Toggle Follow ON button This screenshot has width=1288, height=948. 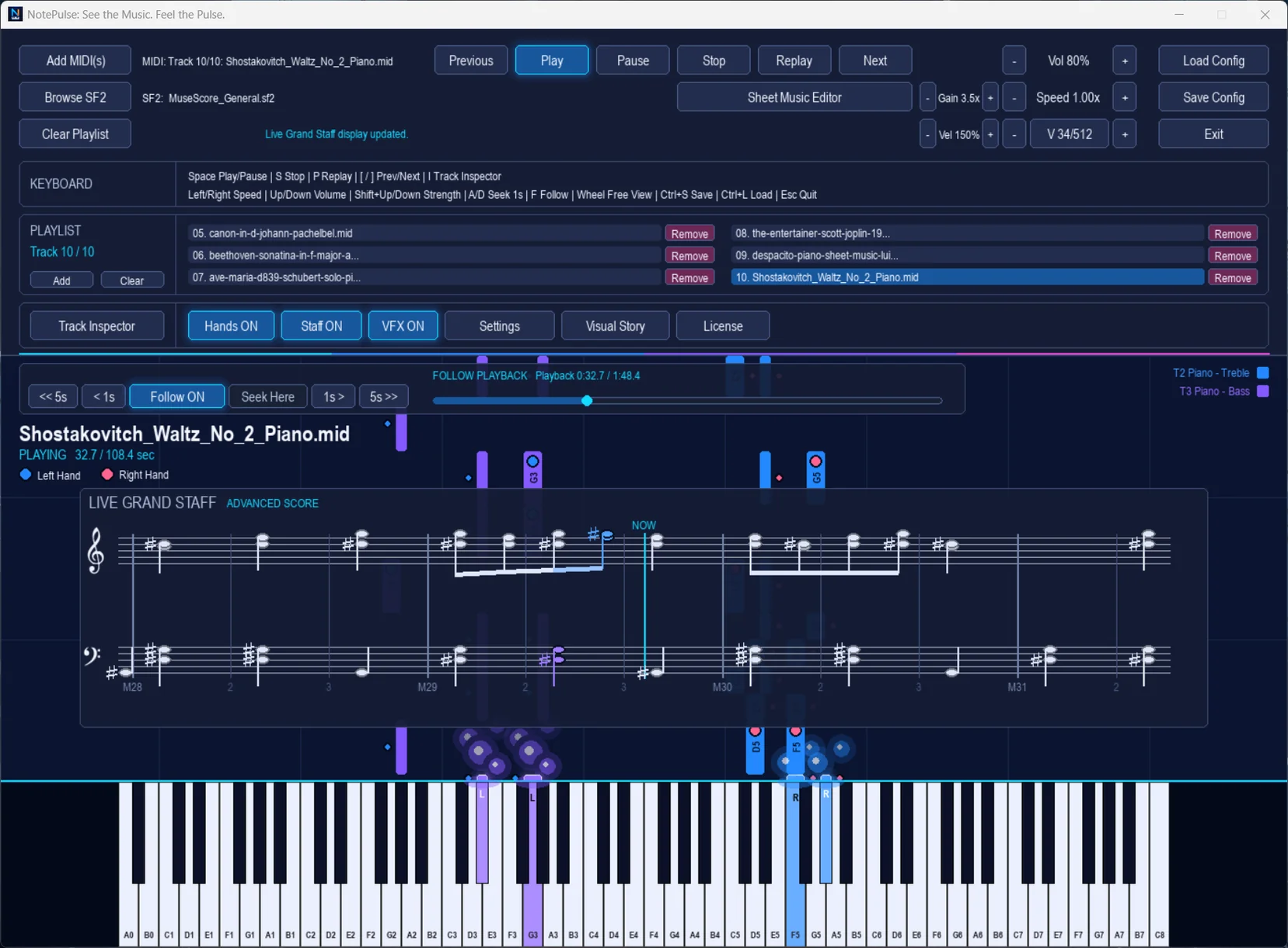click(x=177, y=397)
